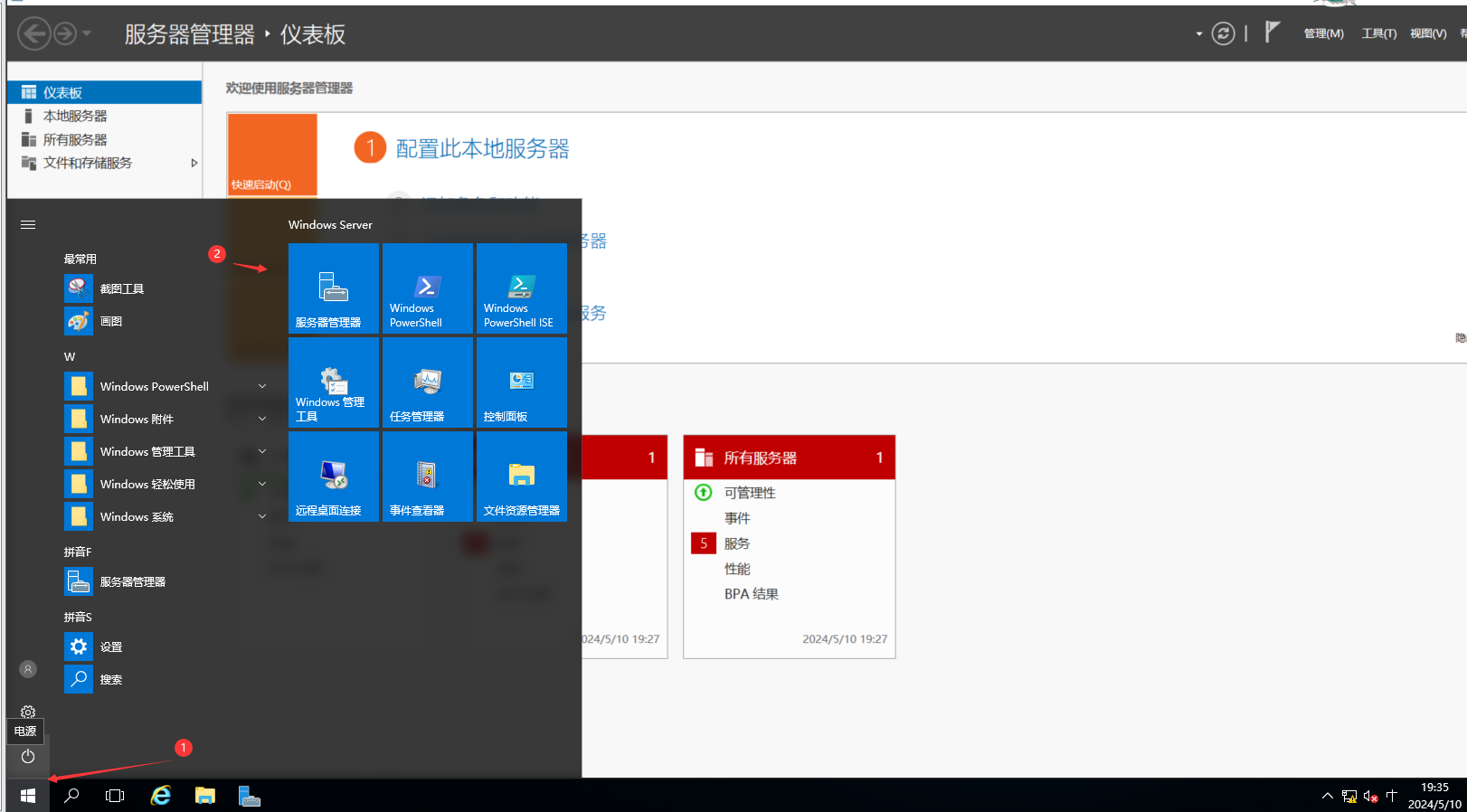This screenshot has height=812, width=1467.
Task: Expand Windows 系统 folder
Action: point(262,516)
